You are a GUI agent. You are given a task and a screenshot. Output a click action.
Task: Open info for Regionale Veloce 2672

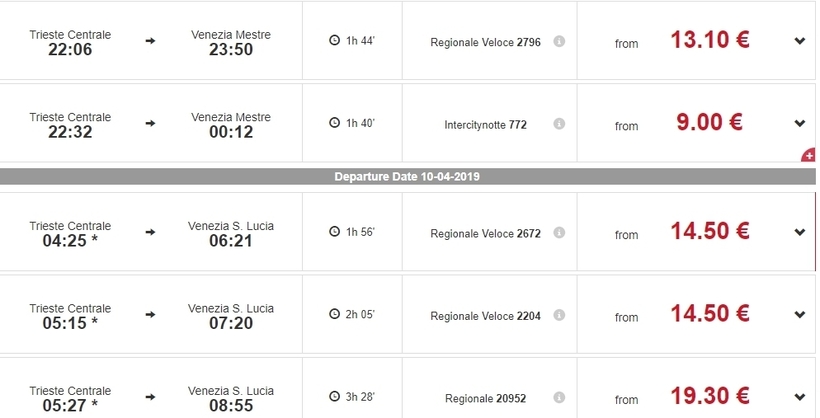(559, 232)
